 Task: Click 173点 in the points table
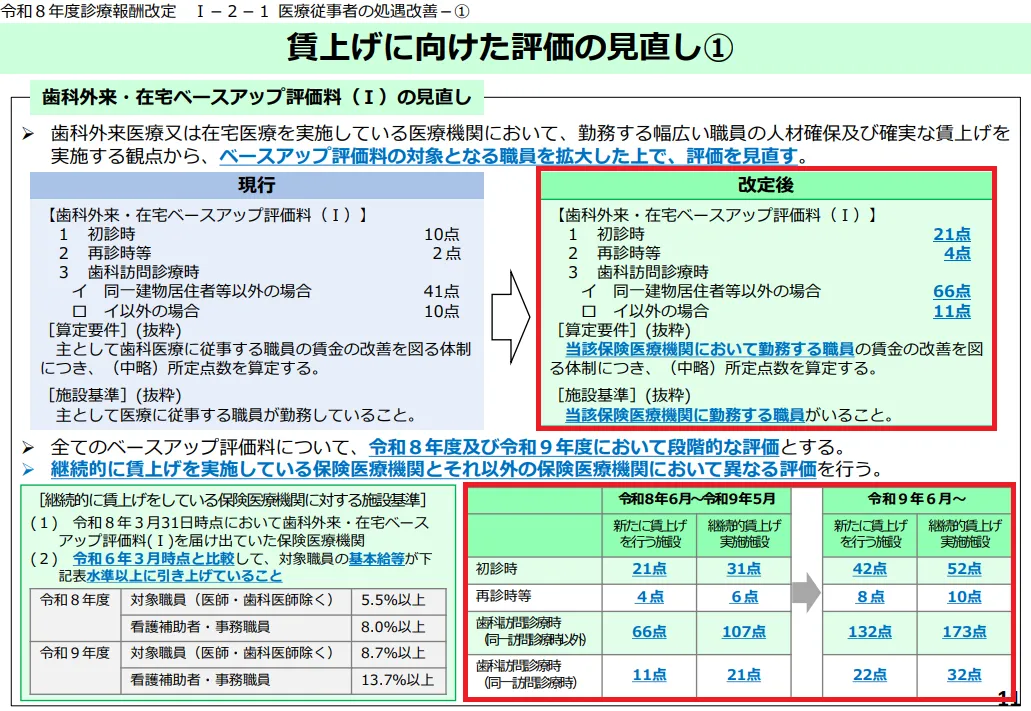pyautogui.click(x=965, y=631)
